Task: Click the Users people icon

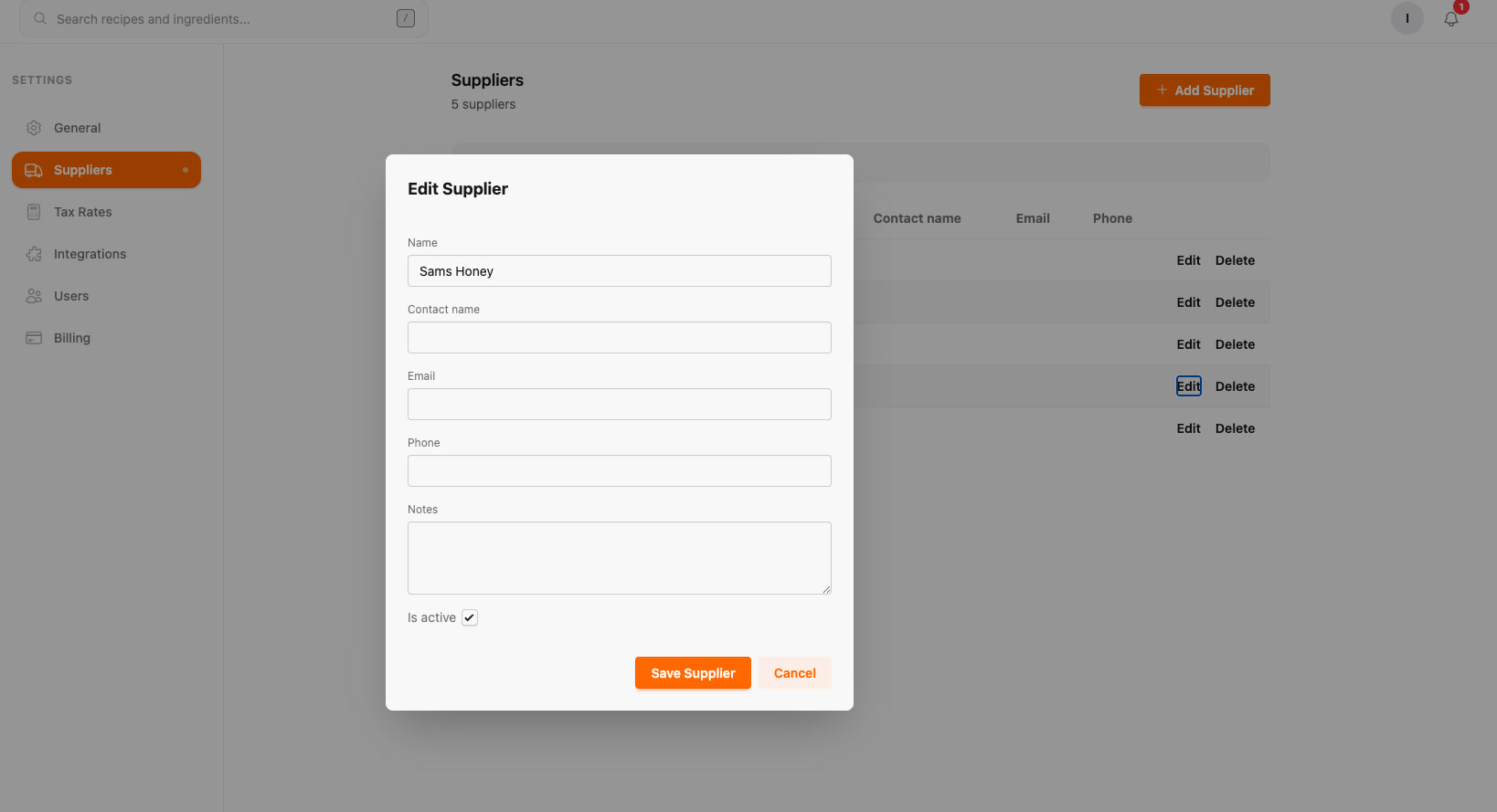Action: pyautogui.click(x=34, y=296)
